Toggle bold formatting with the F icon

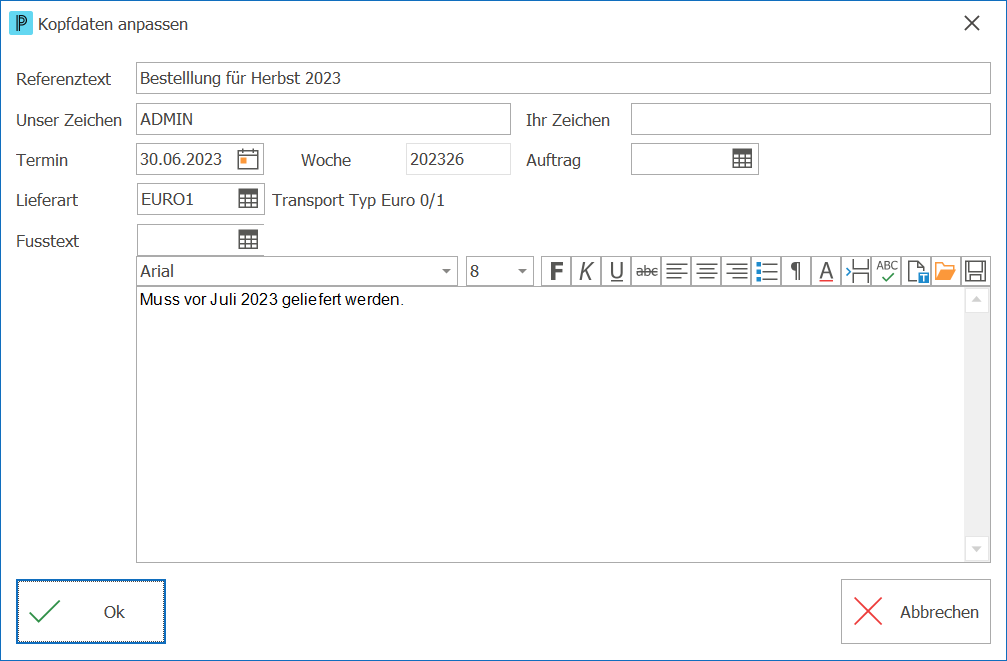tap(556, 271)
